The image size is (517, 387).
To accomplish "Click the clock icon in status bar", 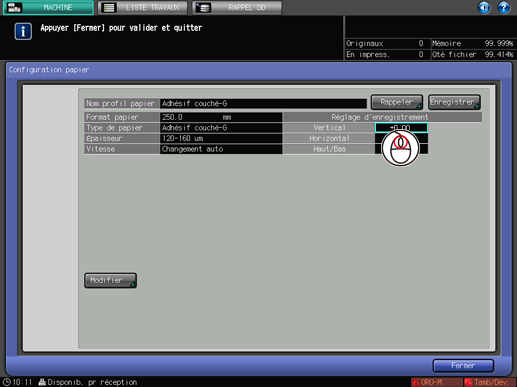I will point(7,382).
